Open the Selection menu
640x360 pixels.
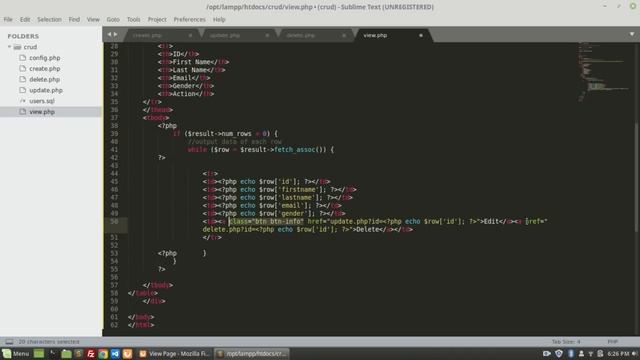pyautogui.click(x=49, y=19)
